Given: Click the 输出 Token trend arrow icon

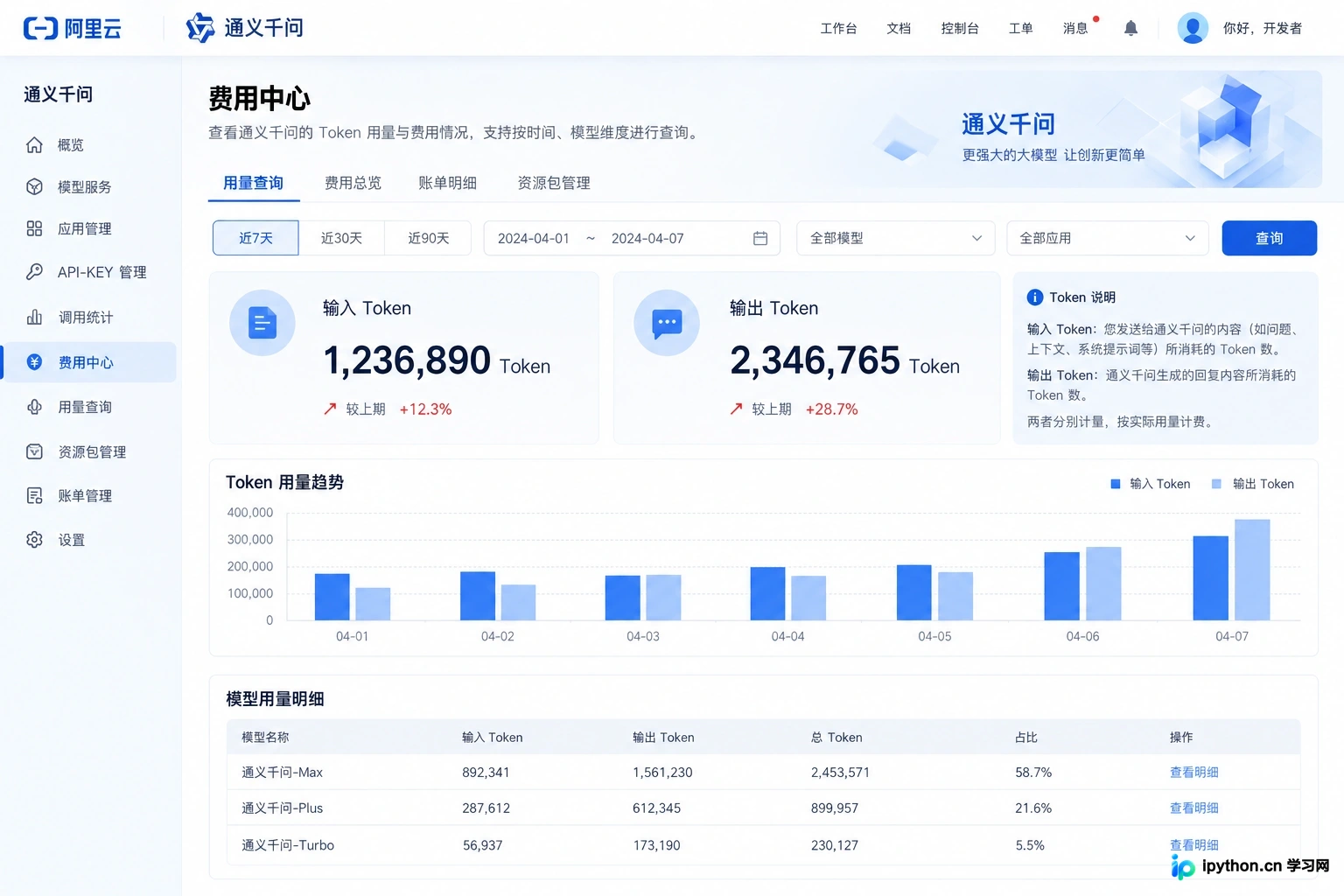Looking at the screenshot, I should (737, 409).
